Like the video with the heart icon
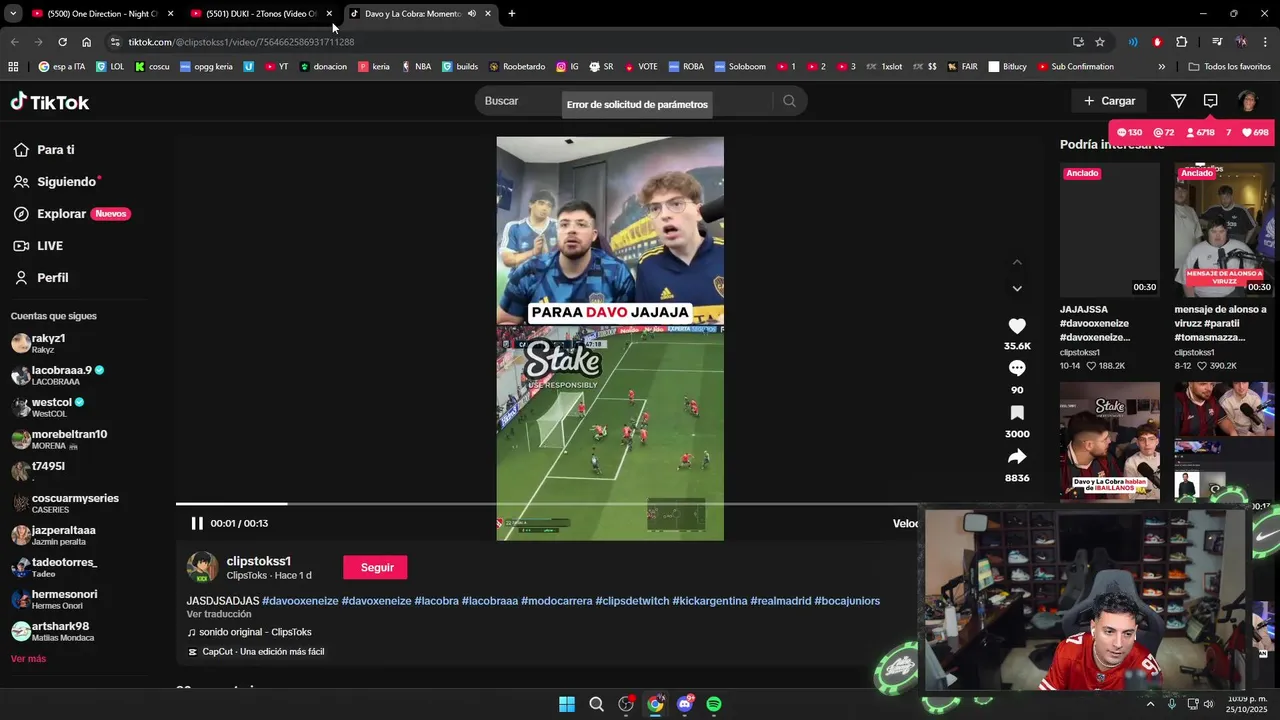Viewport: 1280px width, 720px height. [1017, 326]
